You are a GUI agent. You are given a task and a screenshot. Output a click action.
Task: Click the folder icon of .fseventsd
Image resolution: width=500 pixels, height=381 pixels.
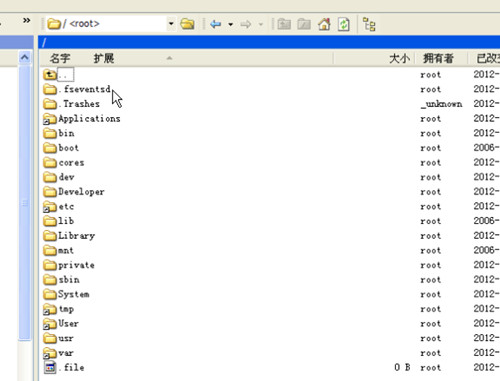point(50,89)
